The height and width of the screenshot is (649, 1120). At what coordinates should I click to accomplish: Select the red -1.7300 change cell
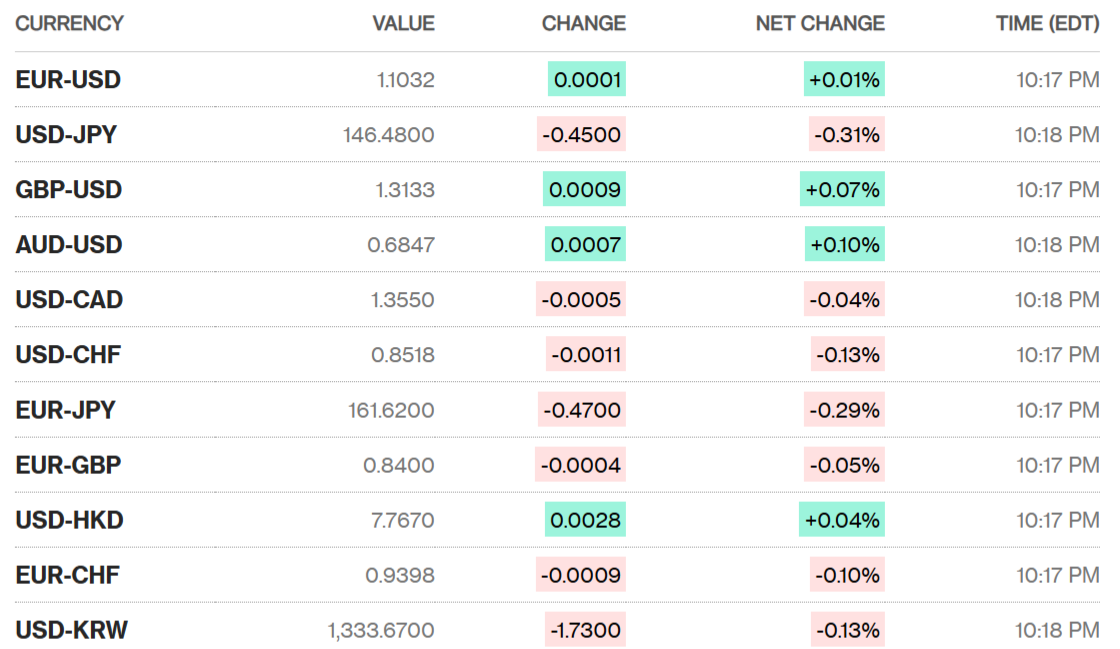(585, 630)
